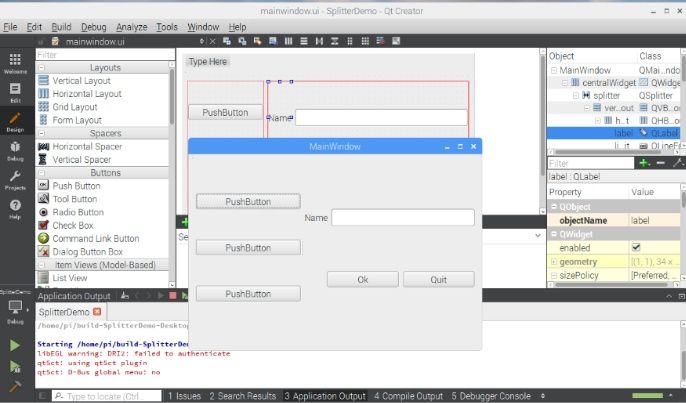Screen dimensions: 686x403
Task: Open 5 Debugger Console pane
Action: coord(491,396)
